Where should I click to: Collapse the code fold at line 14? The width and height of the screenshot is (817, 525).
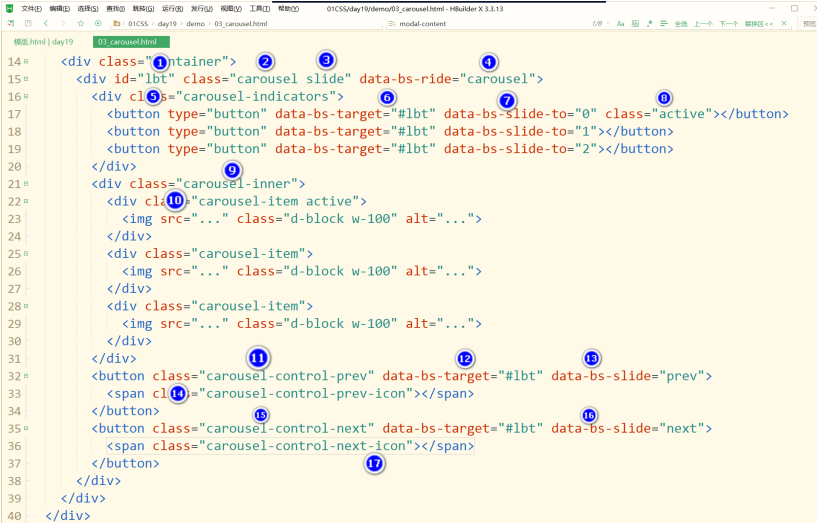coord(26,61)
